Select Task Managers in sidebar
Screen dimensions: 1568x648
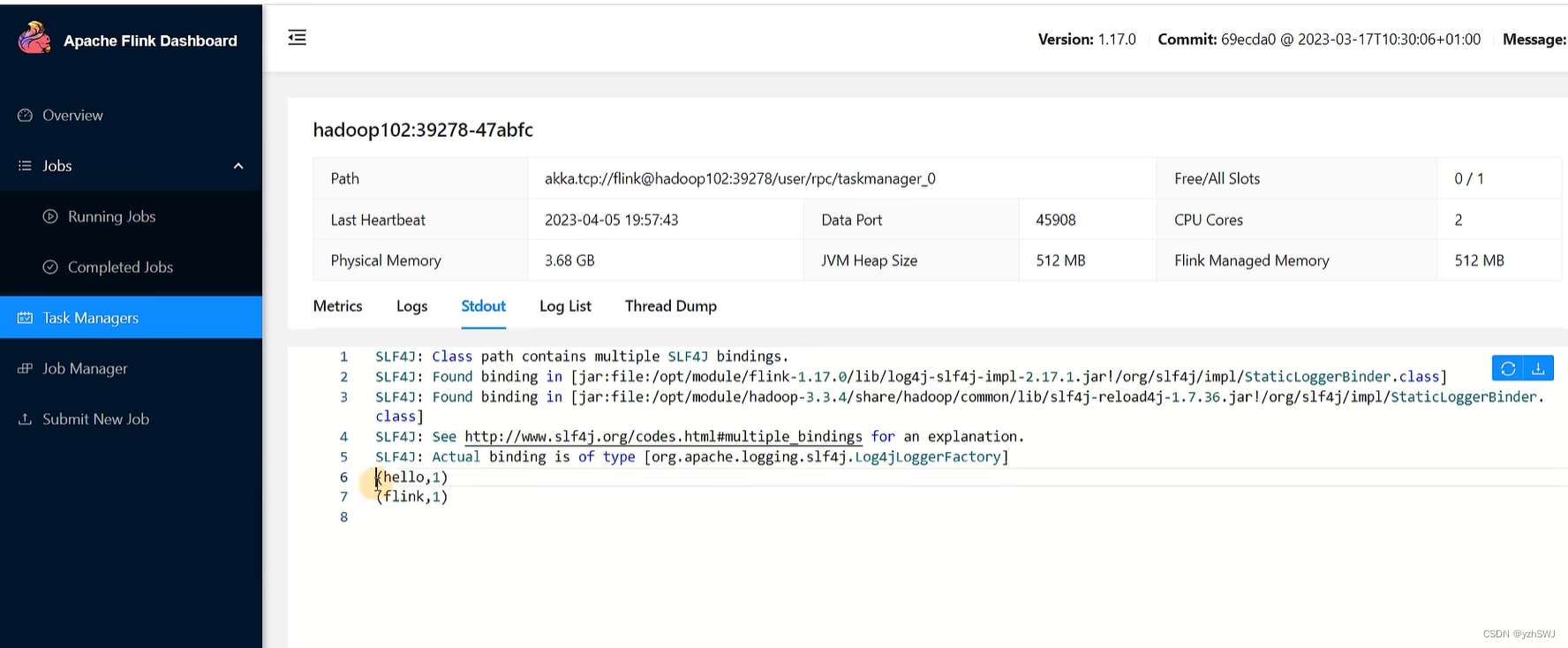tap(131, 318)
